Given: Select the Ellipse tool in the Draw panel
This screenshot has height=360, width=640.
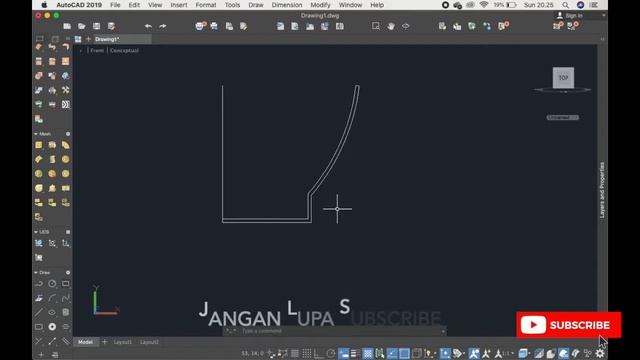Looking at the screenshot, I should (x=52, y=313).
